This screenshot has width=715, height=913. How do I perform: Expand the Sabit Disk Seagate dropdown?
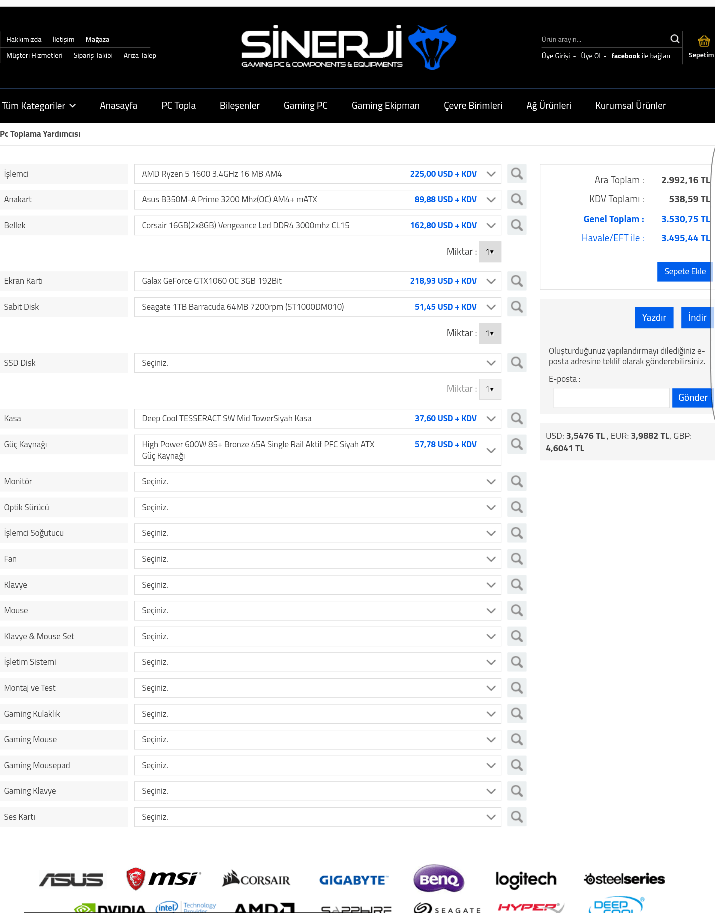pyautogui.click(x=317, y=307)
